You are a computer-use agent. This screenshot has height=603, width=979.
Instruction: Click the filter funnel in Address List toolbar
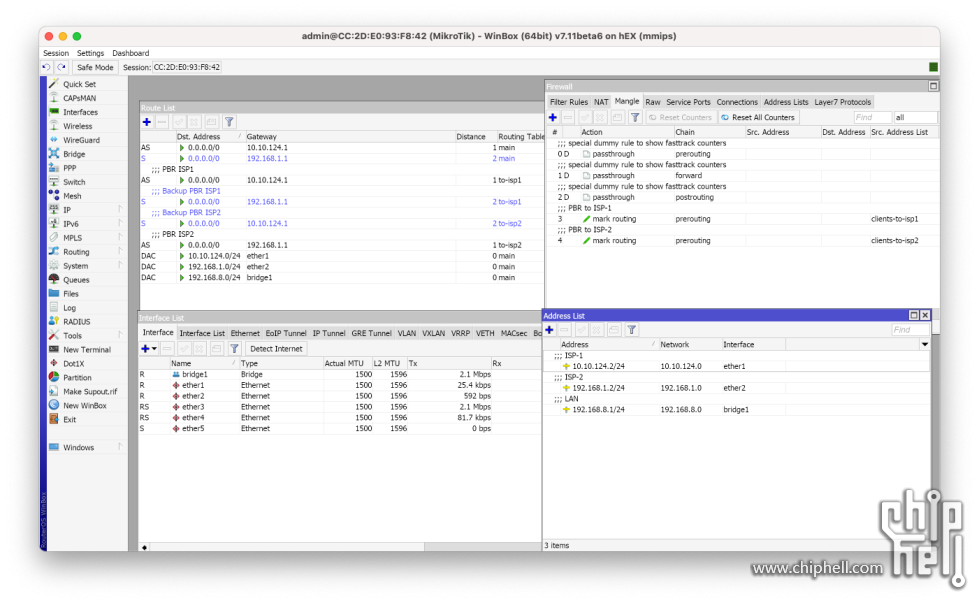click(x=631, y=330)
